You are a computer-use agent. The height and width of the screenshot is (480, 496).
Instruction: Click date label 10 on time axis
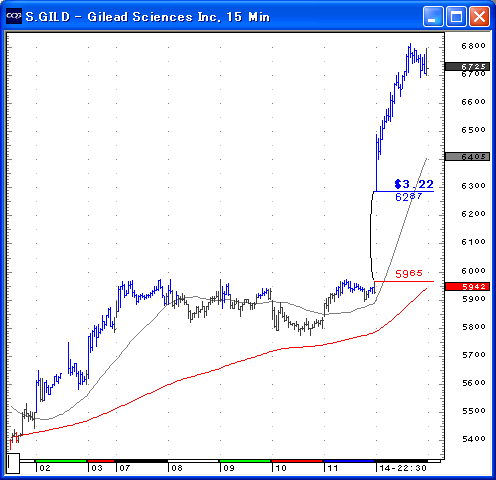[x=281, y=468]
